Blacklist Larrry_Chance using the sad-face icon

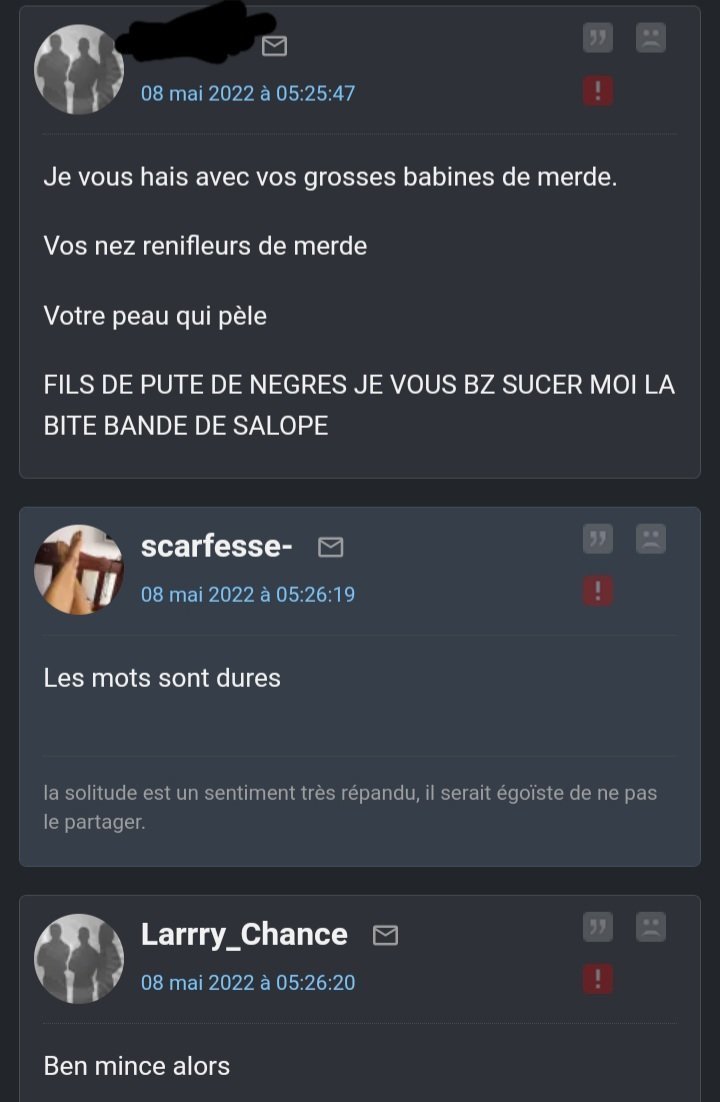point(651,927)
